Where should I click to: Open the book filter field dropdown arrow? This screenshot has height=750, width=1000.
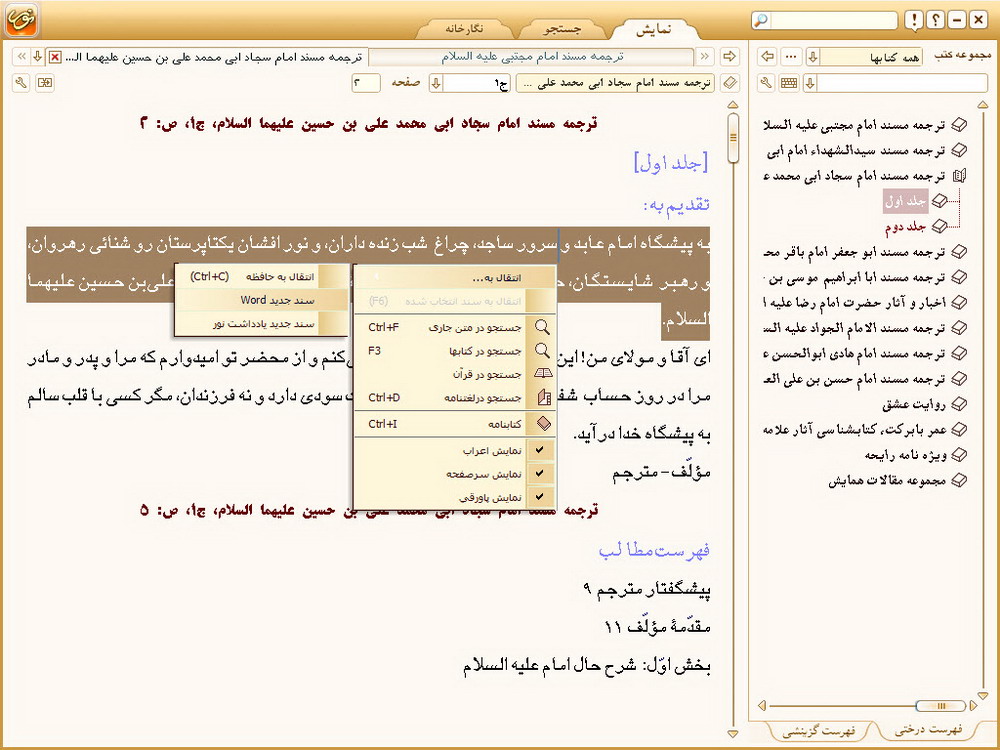click(x=811, y=83)
